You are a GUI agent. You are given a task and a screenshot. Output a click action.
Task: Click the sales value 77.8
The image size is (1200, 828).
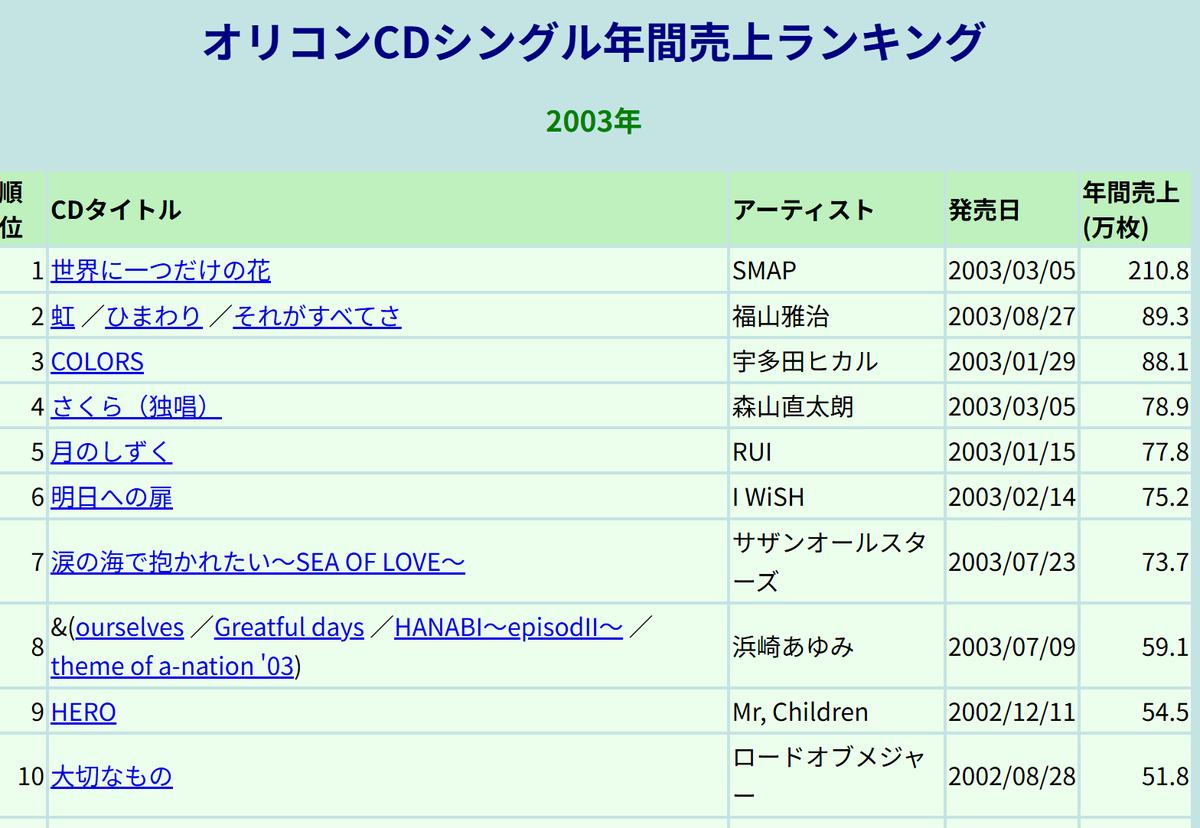[1164, 451]
